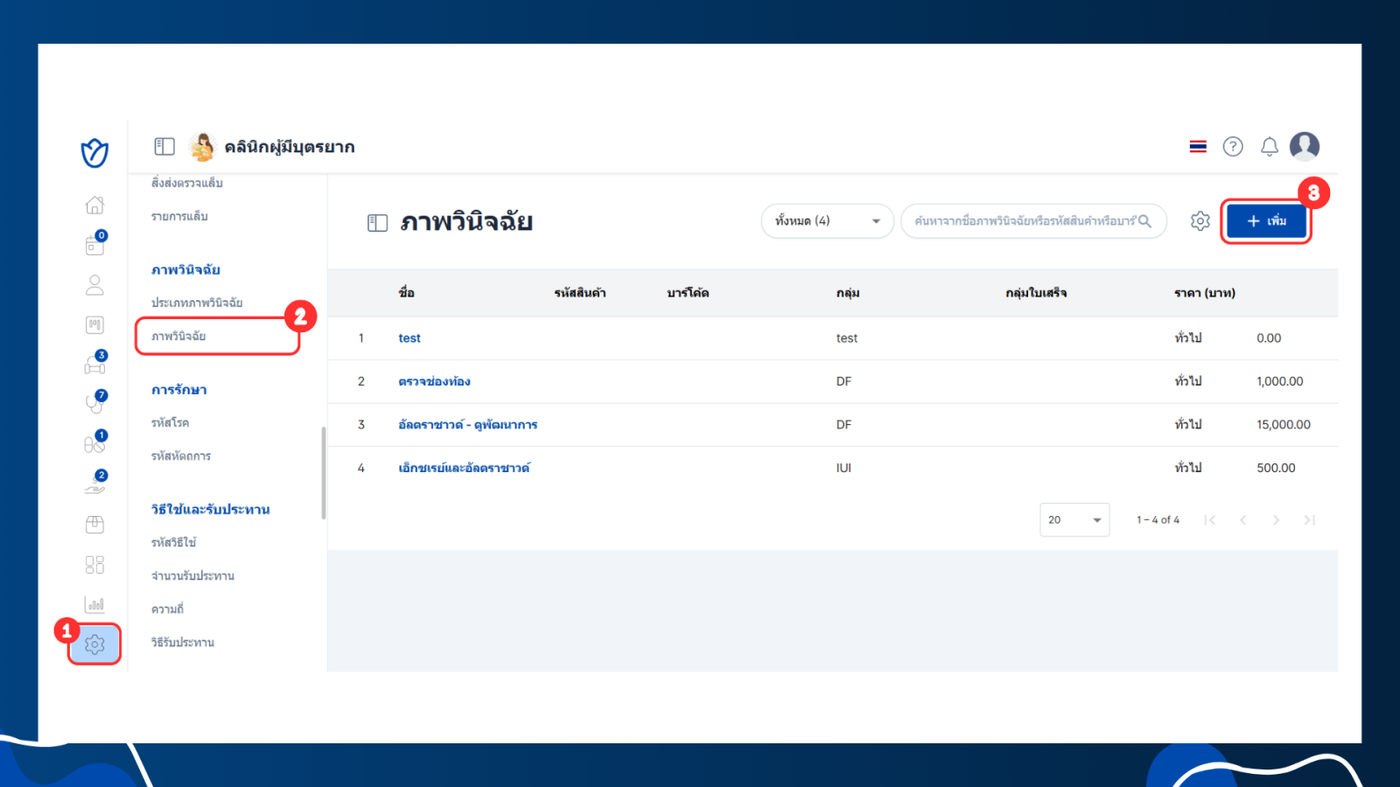This screenshot has width=1400, height=787.
Task: Select จำนวนรับประทาน in the settings menu
Action: (x=193, y=576)
